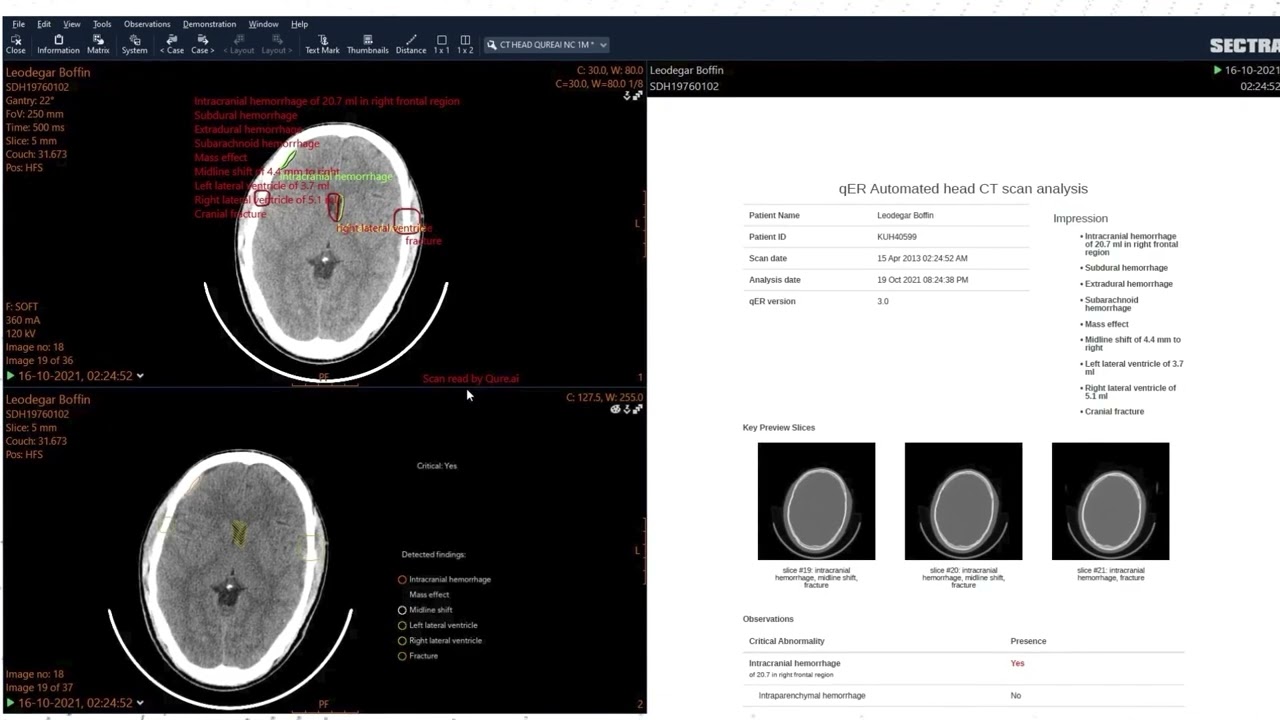Click the play icon beside top viewport date 16-10-2021
This screenshot has width=1280, height=720.
click(10, 376)
